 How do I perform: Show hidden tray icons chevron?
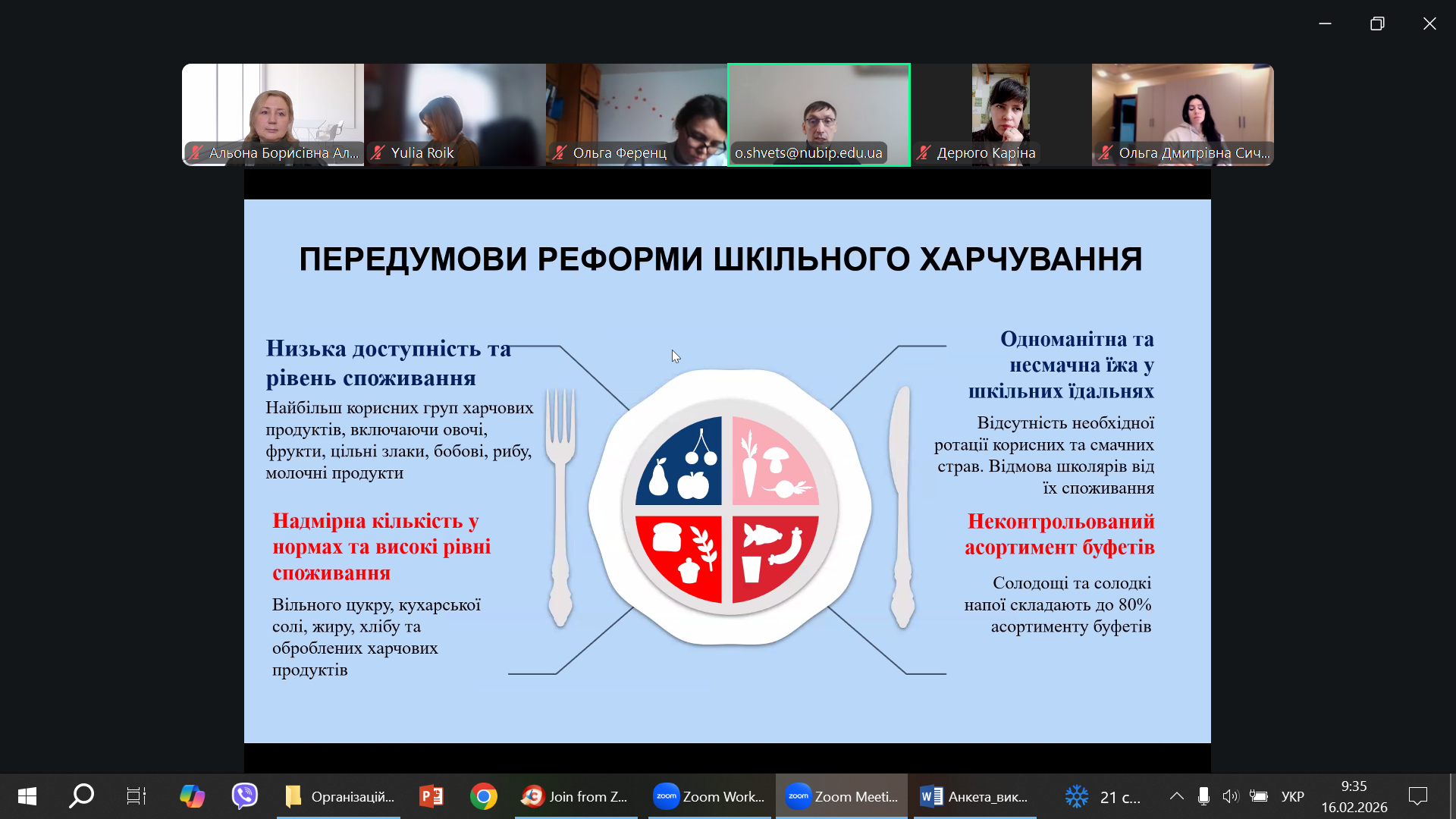[1176, 796]
